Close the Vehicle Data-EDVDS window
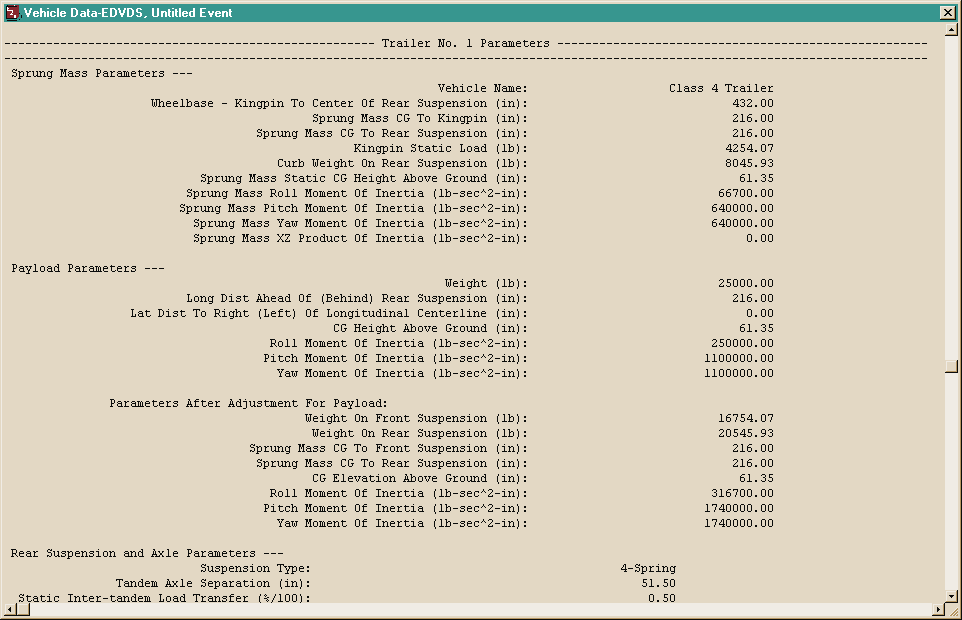Image resolution: width=962 pixels, height=620 pixels. click(947, 12)
